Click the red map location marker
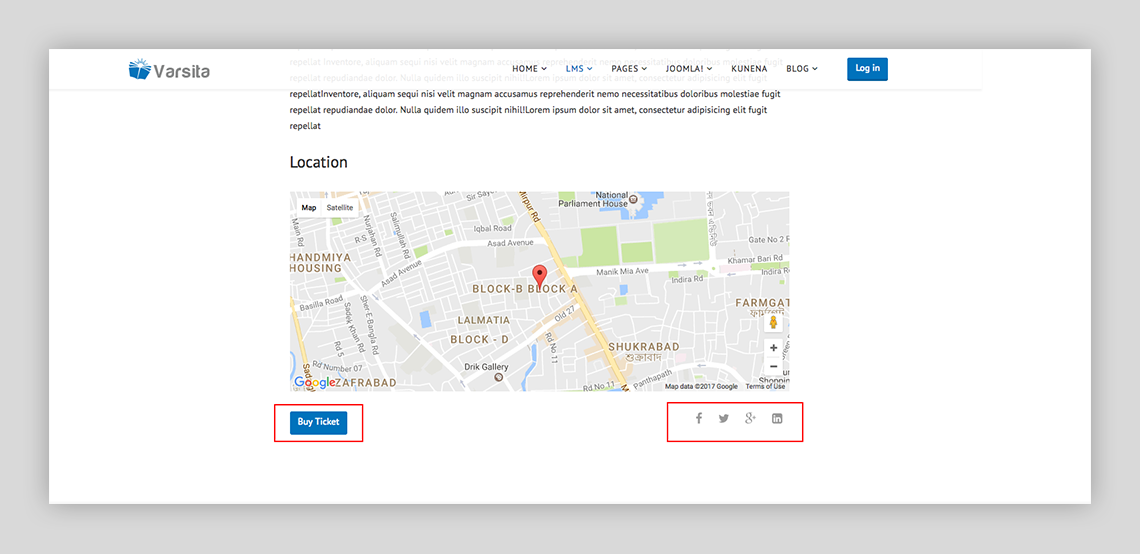This screenshot has height=554, width=1140. 540,276
